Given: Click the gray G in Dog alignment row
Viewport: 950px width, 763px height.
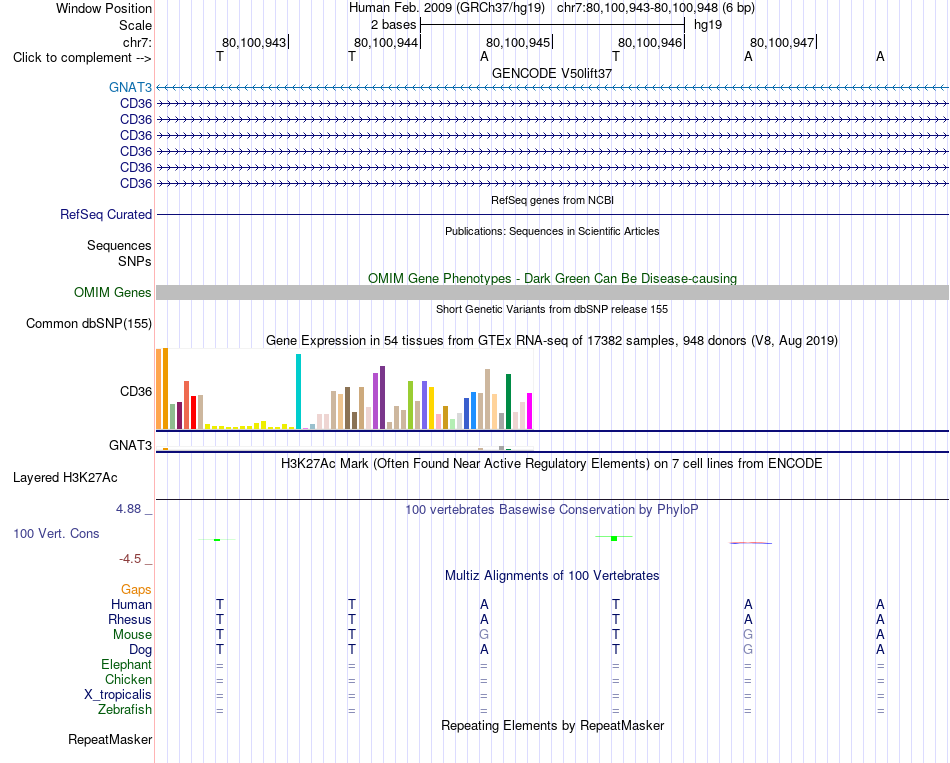Looking at the screenshot, I should (748, 650).
